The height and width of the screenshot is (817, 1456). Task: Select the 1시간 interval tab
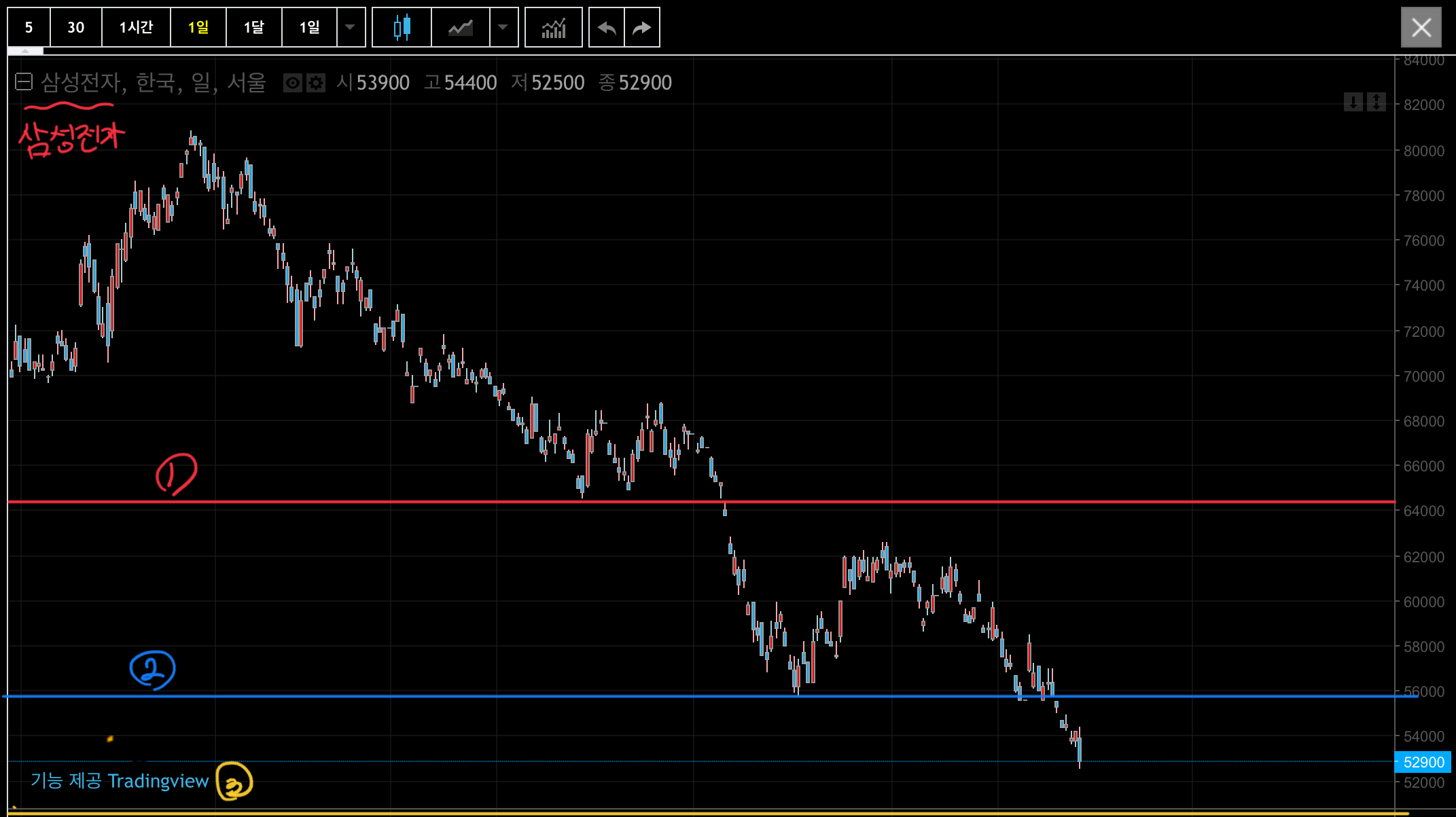click(x=136, y=27)
